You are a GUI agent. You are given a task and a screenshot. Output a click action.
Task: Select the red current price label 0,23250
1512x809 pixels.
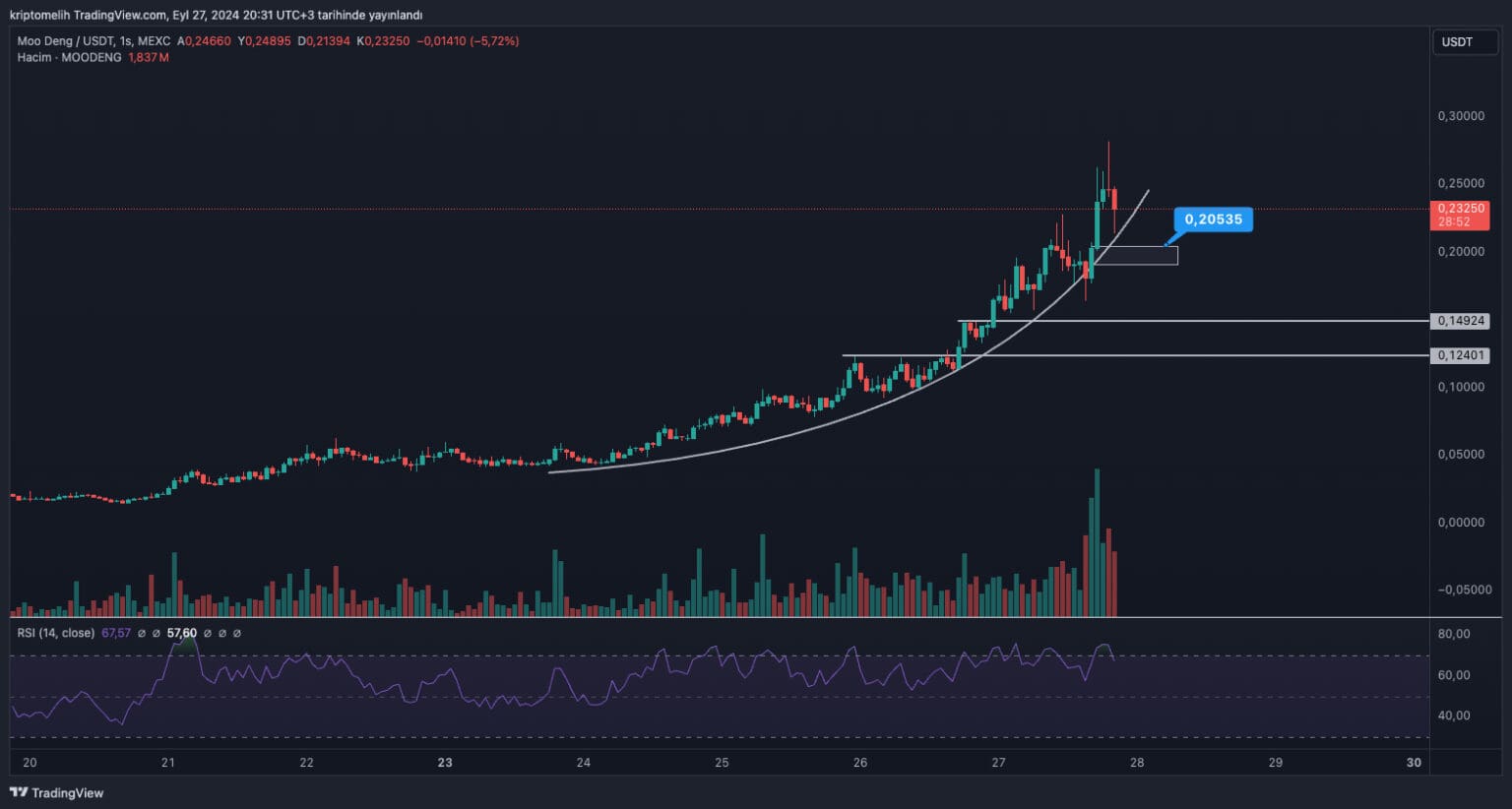(x=1461, y=210)
